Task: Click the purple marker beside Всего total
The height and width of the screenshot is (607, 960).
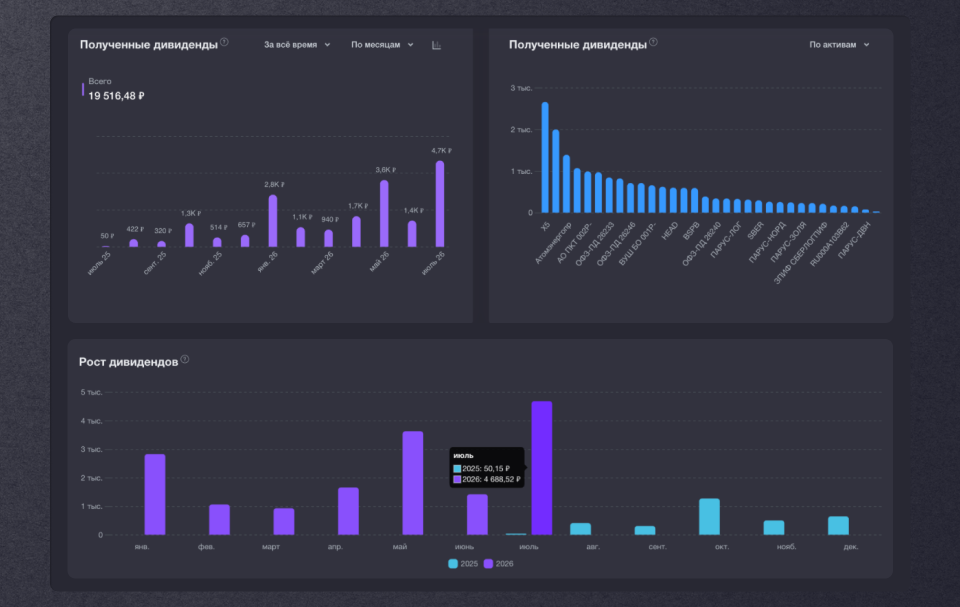Action: click(83, 89)
